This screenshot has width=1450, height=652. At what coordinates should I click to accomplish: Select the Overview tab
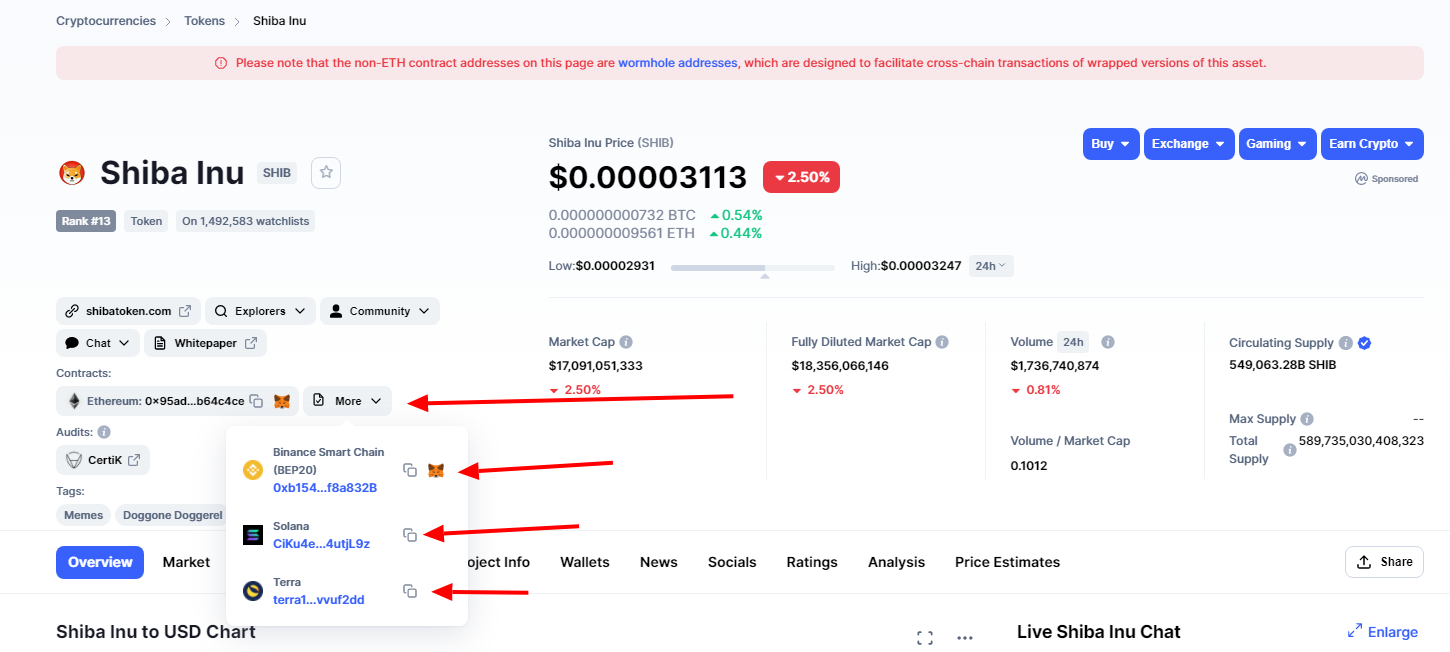click(x=100, y=562)
